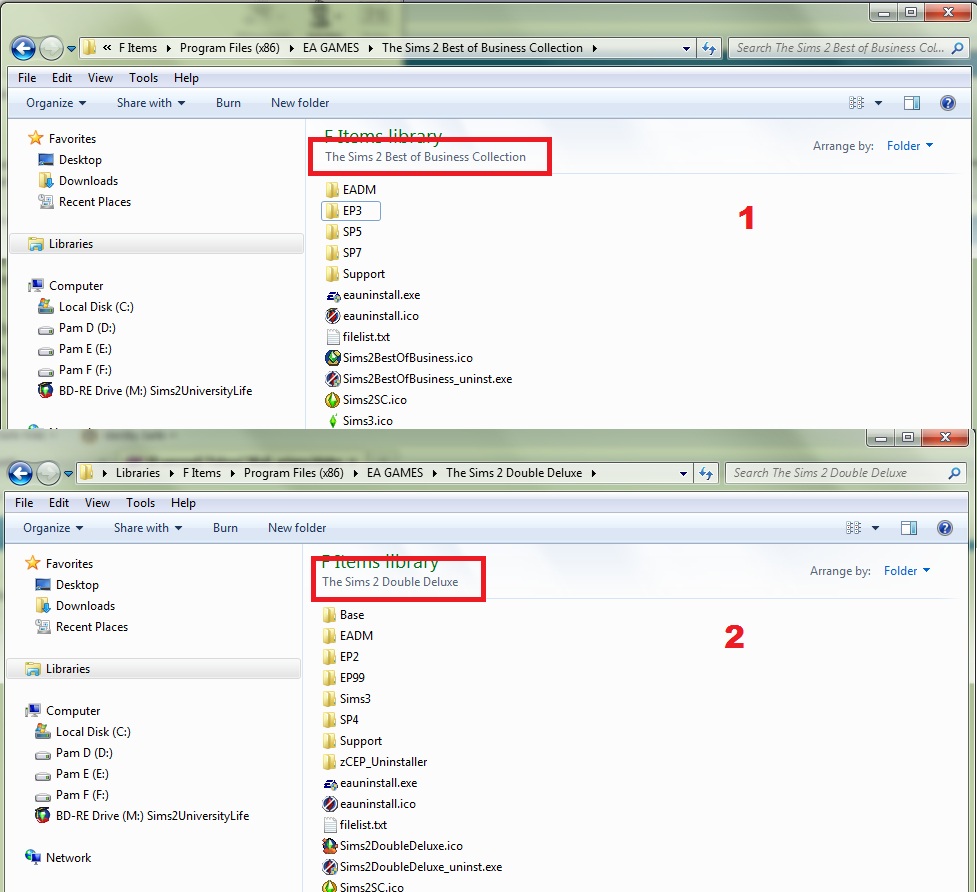The width and height of the screenshot is (977, 892).
Task: Toggle the preview pane button
Action: click(911, 102)
